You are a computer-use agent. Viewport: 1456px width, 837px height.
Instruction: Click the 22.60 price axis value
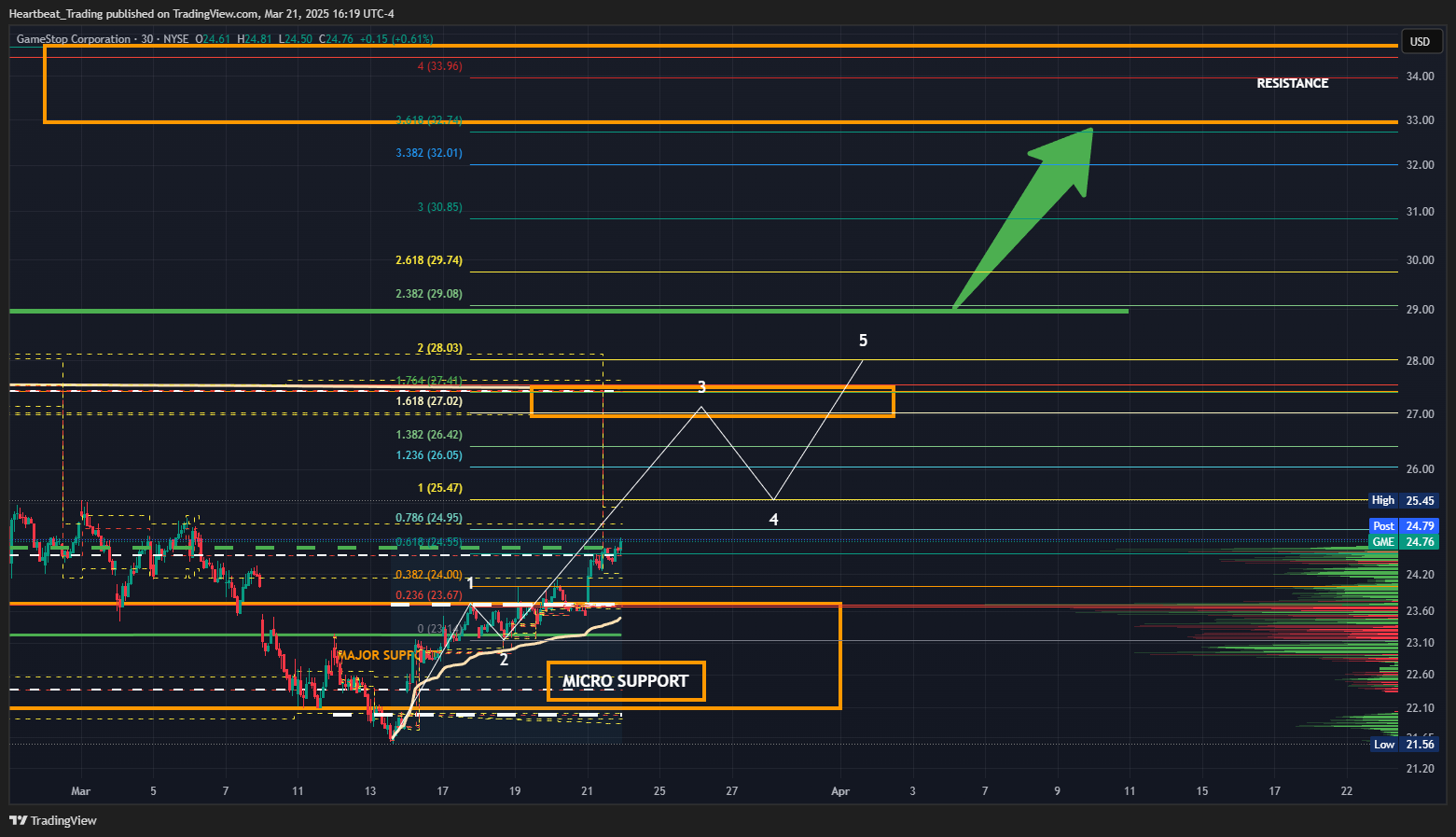[x=1420, y=675]
